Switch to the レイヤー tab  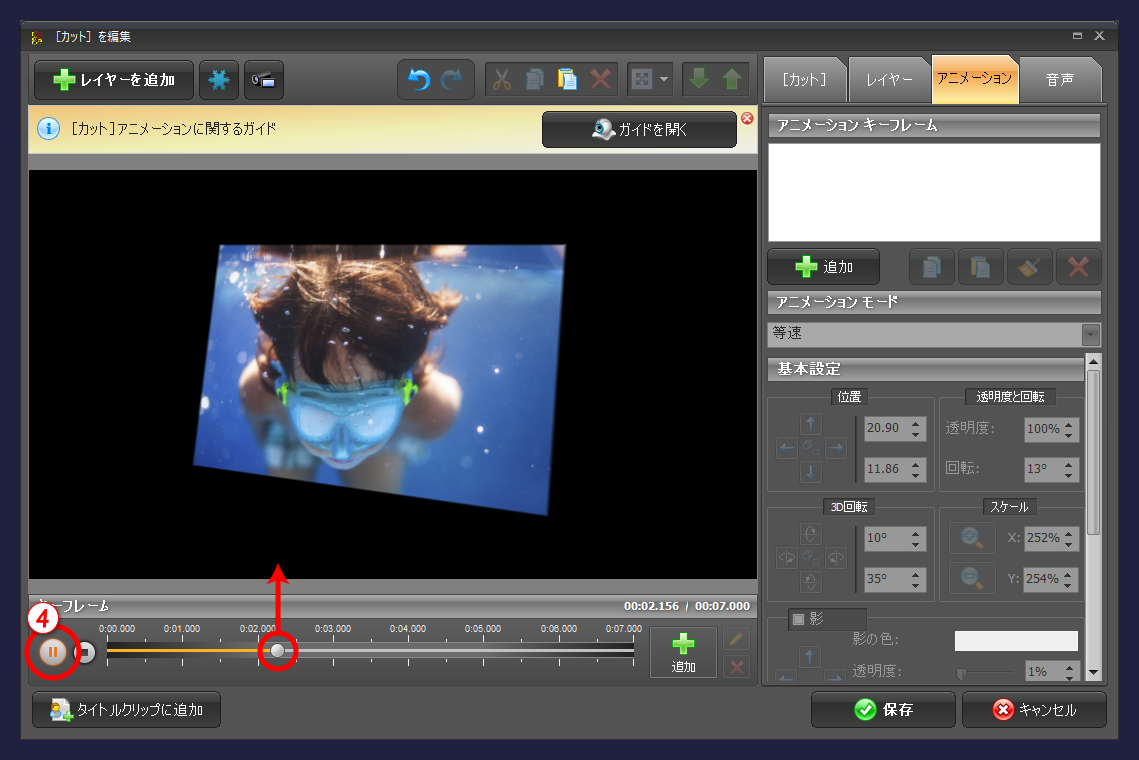(889, 80)
